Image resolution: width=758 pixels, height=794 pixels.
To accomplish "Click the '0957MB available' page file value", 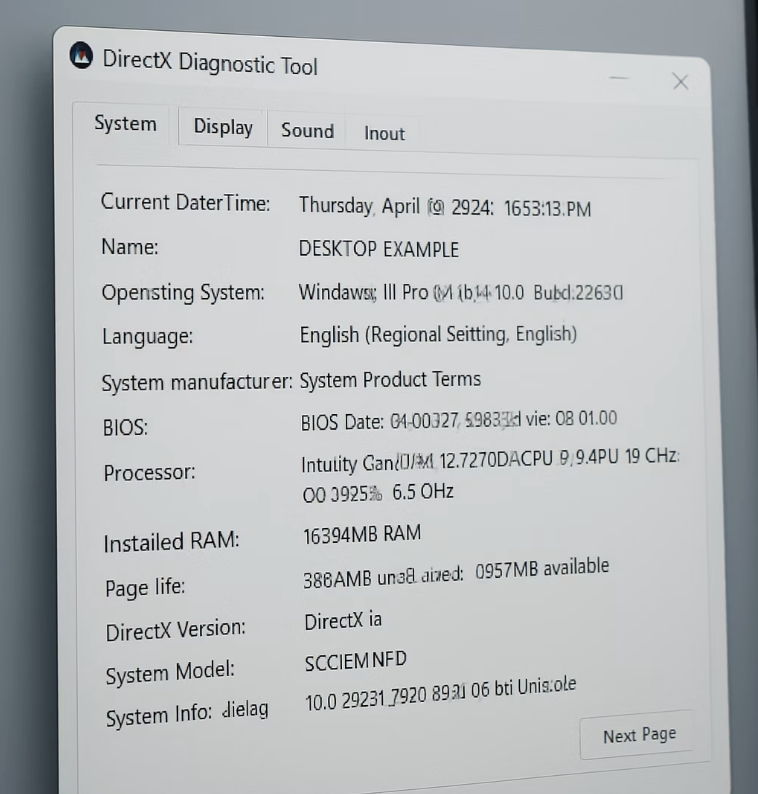I will [542, 569].
